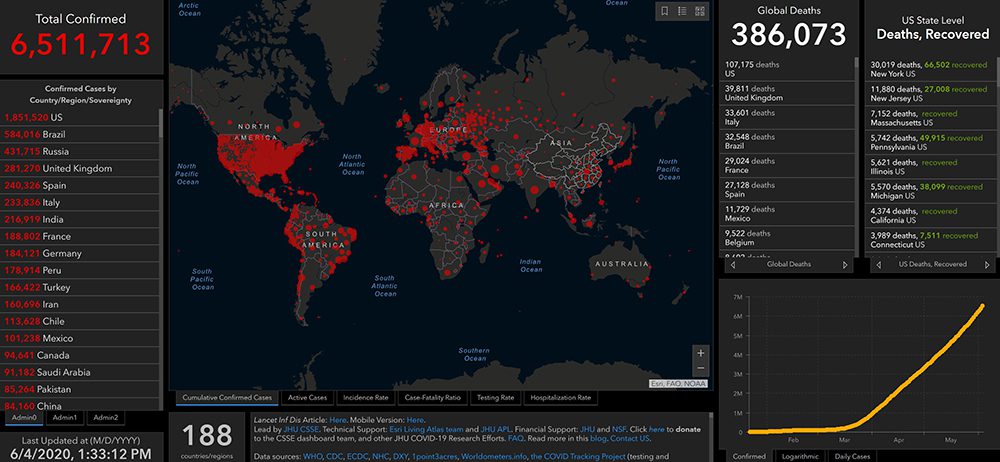Zoom out of the map with minus

click(700, 368)
